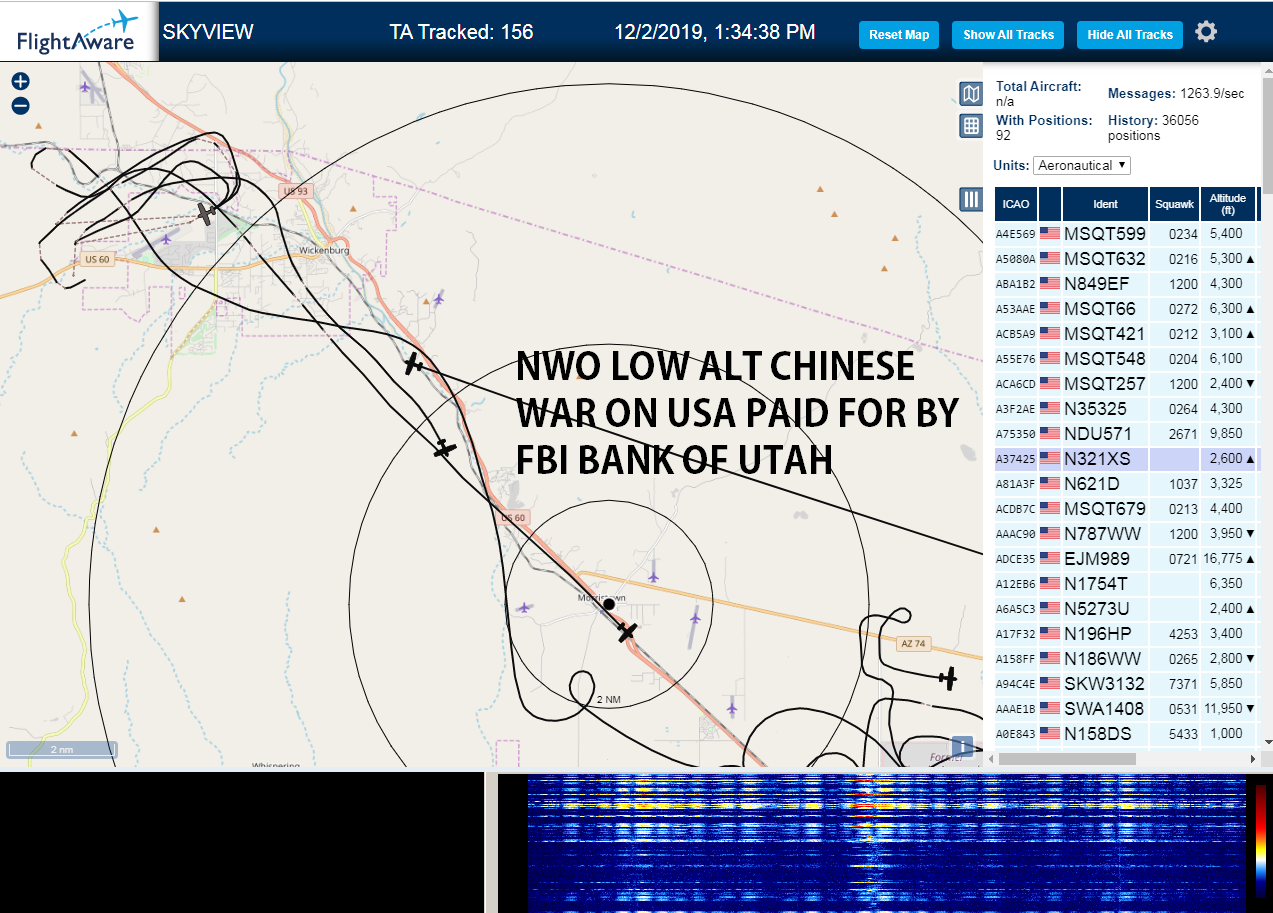Sort table by Ident column header

tap(1105, 204)
